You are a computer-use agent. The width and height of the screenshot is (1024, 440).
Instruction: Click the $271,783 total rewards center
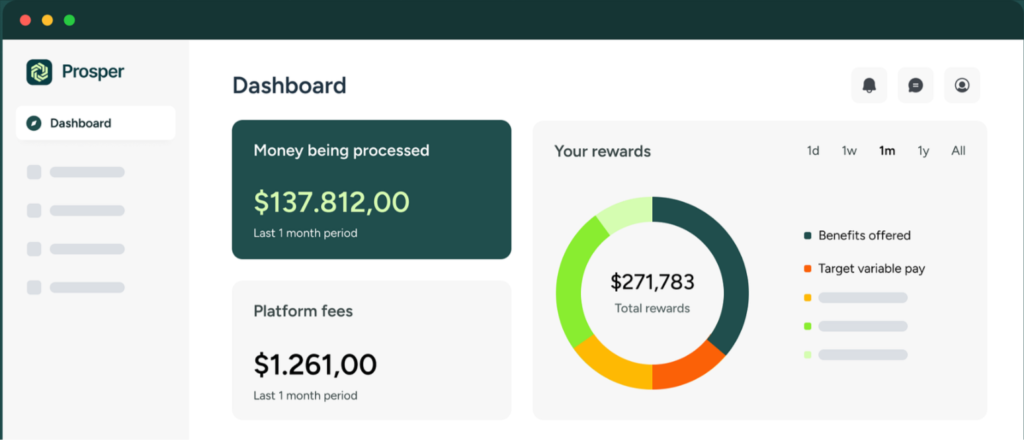point(652,292)
